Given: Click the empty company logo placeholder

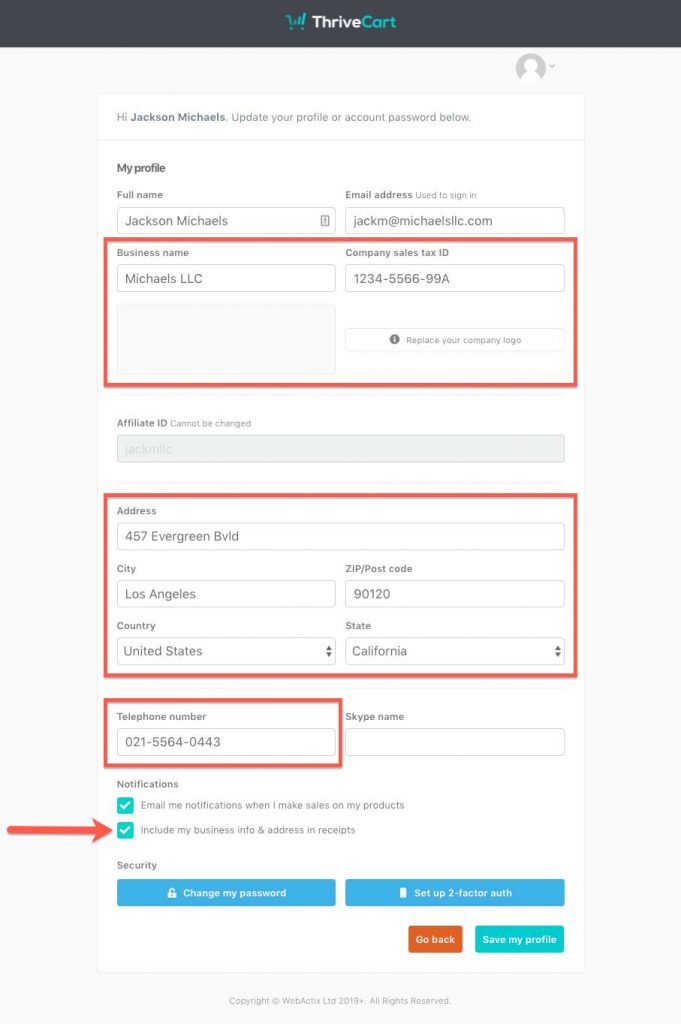Looking at the screenshot, I should click(x=225, y=339).
